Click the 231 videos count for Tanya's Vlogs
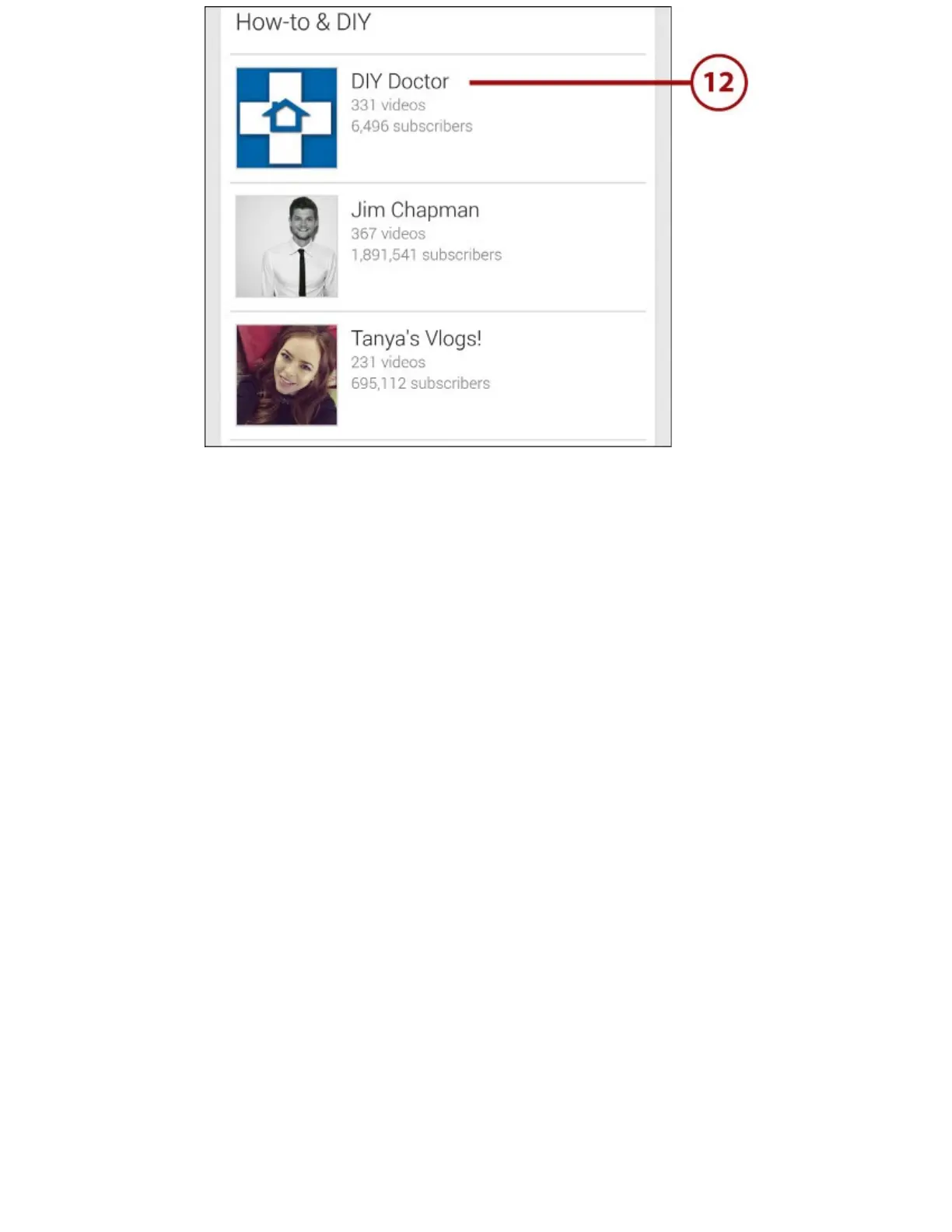 (388, 362)
